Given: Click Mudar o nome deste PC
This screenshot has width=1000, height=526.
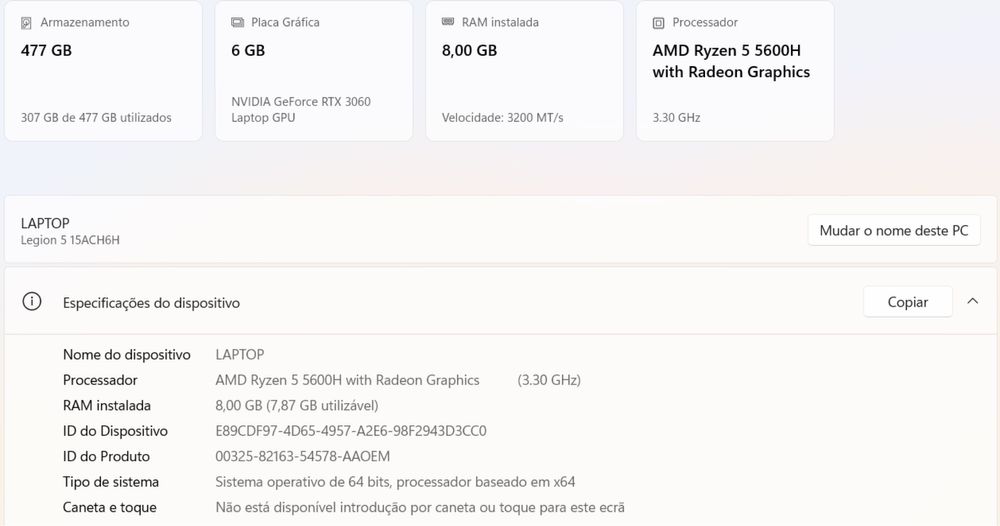Looking at the screenshot, I should 893,231.
